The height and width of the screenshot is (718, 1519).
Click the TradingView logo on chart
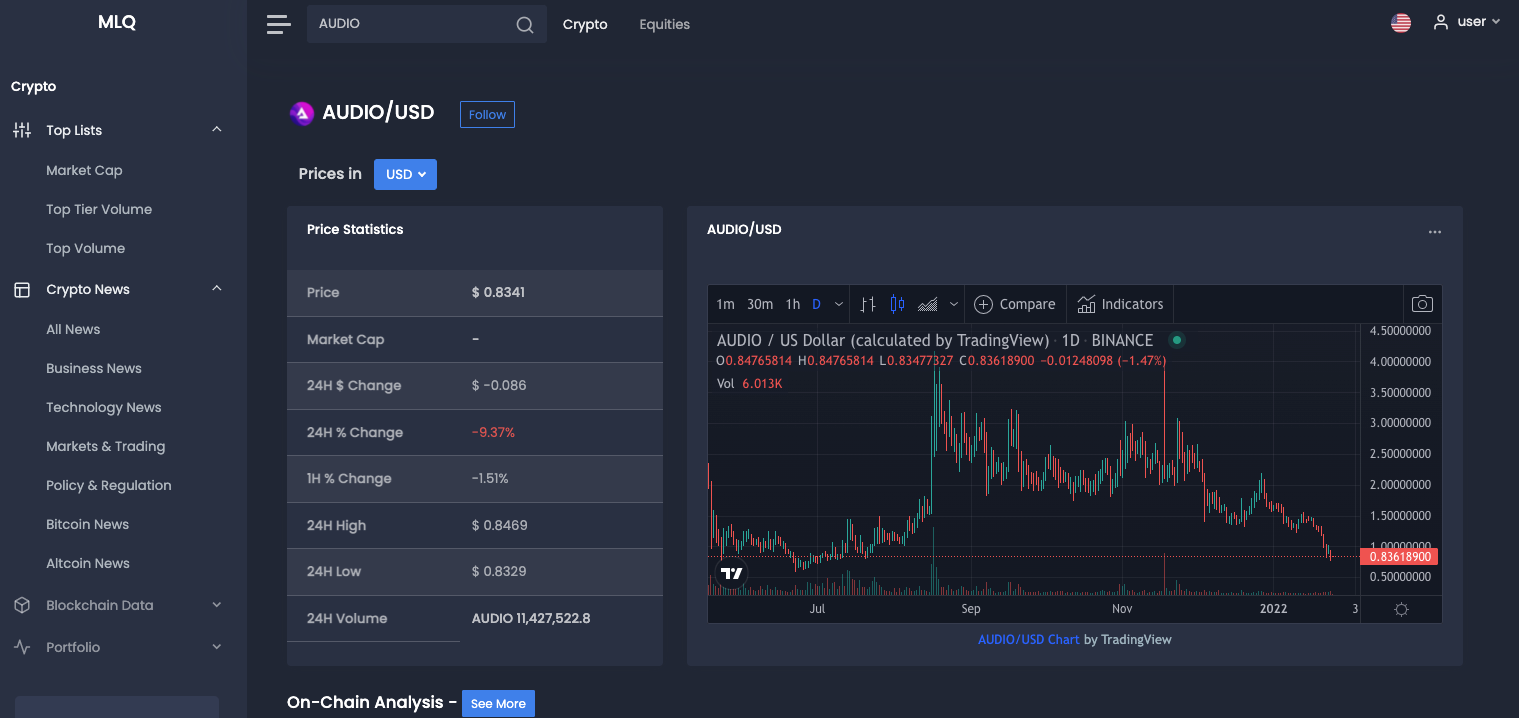pos(732,574)
